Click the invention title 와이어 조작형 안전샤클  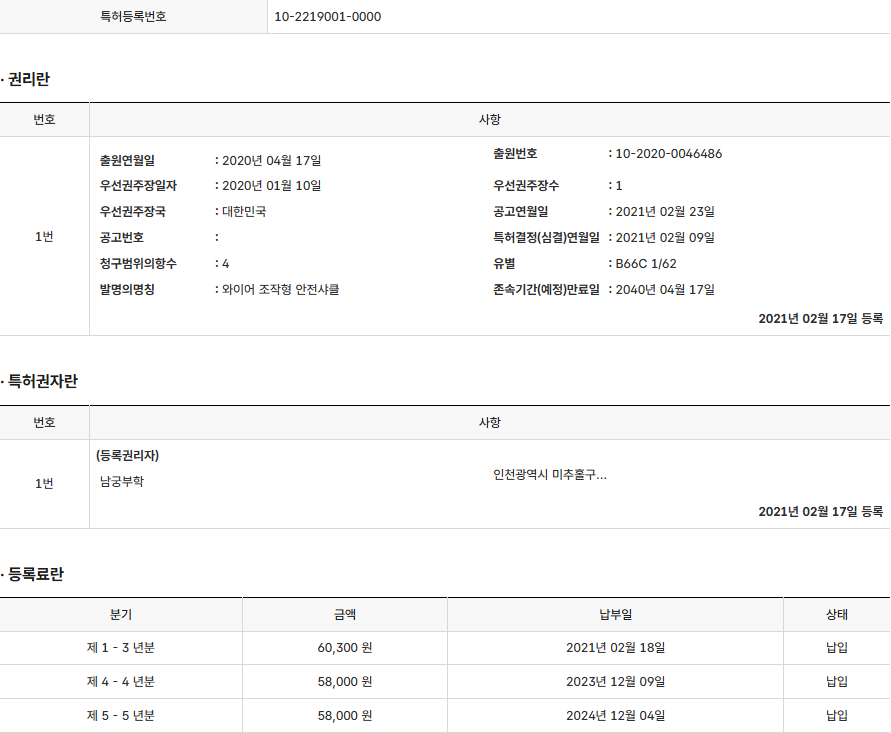tap(281, 290)
